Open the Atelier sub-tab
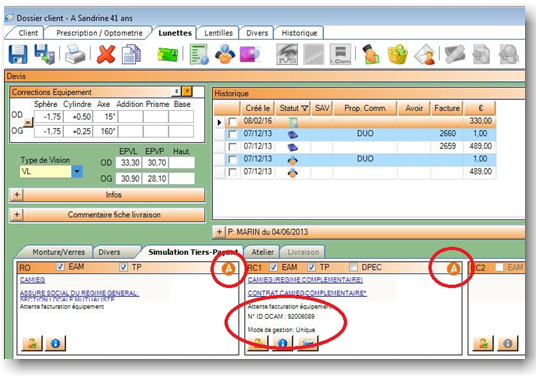The height and width of the screenshot is (377, 536). [263, 252]
